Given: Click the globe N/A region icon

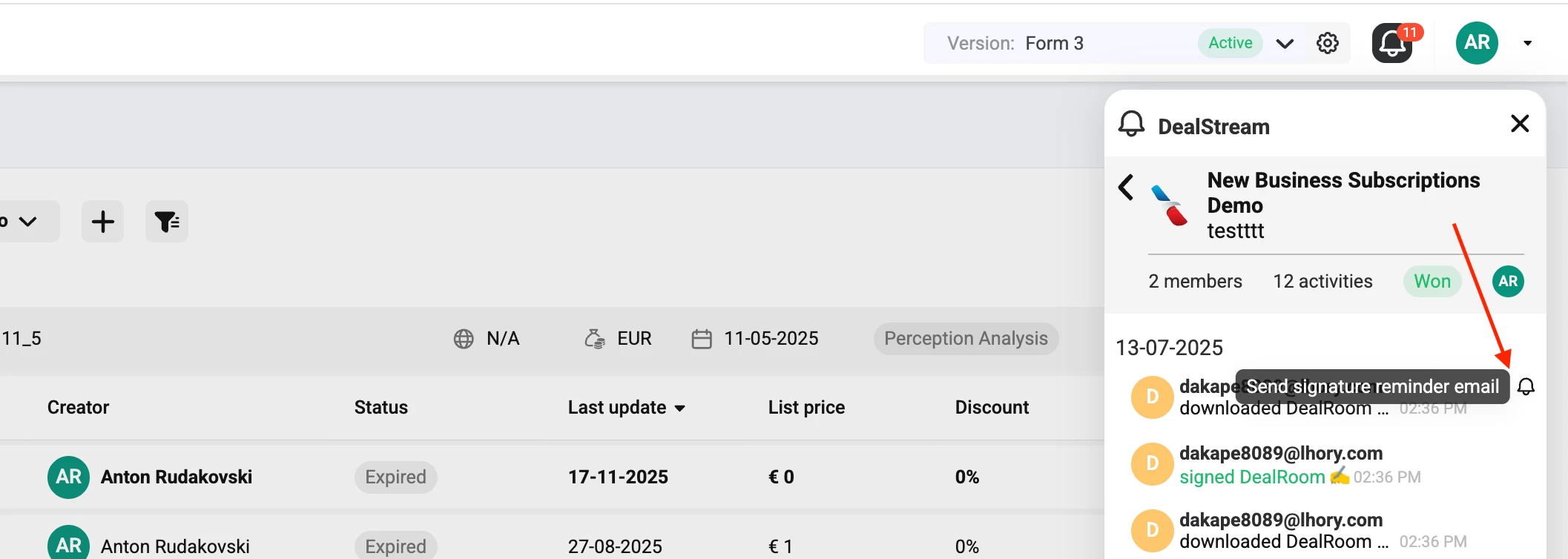Looking at the screenshot, I should (x=464, y=339).
